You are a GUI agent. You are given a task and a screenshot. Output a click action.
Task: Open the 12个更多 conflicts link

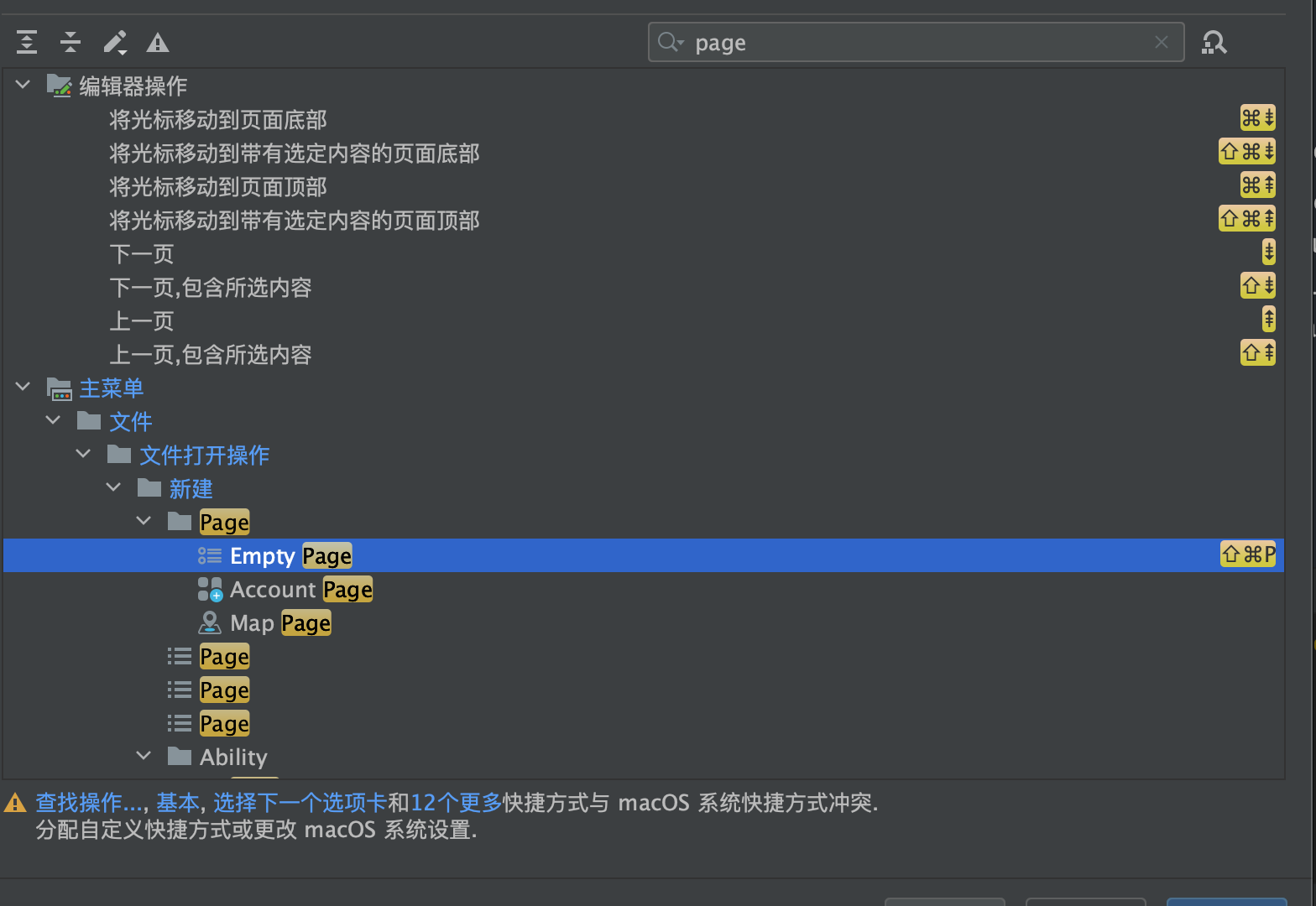(456, 803)
